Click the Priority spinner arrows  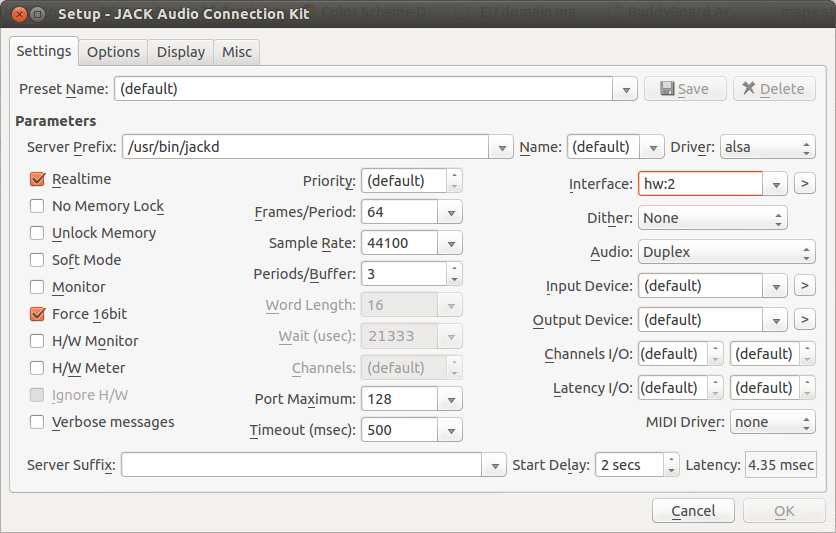[454, 181]
